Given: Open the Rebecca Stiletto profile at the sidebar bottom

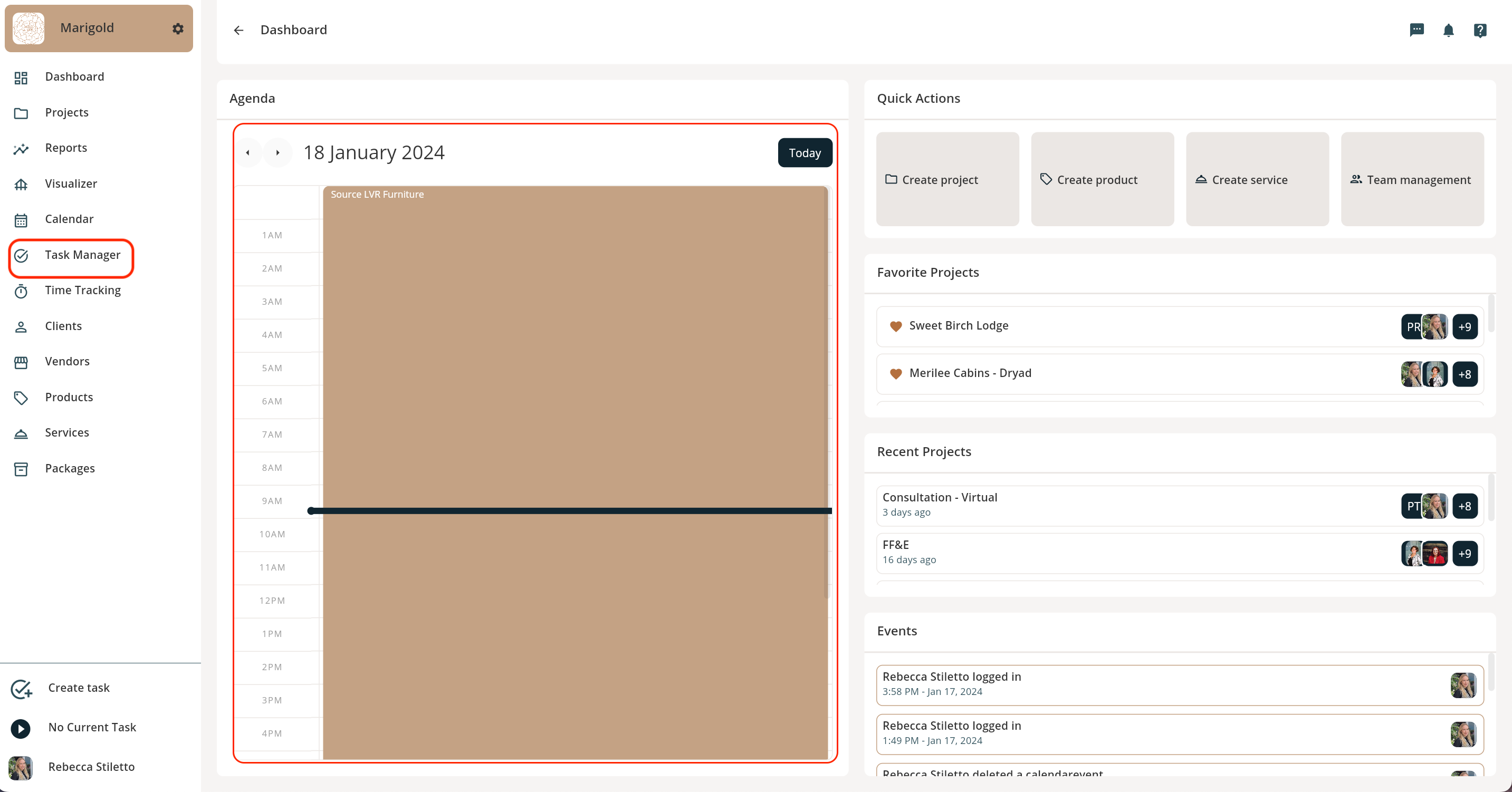Looking at the screenshot, I should [x=72, y=767].
